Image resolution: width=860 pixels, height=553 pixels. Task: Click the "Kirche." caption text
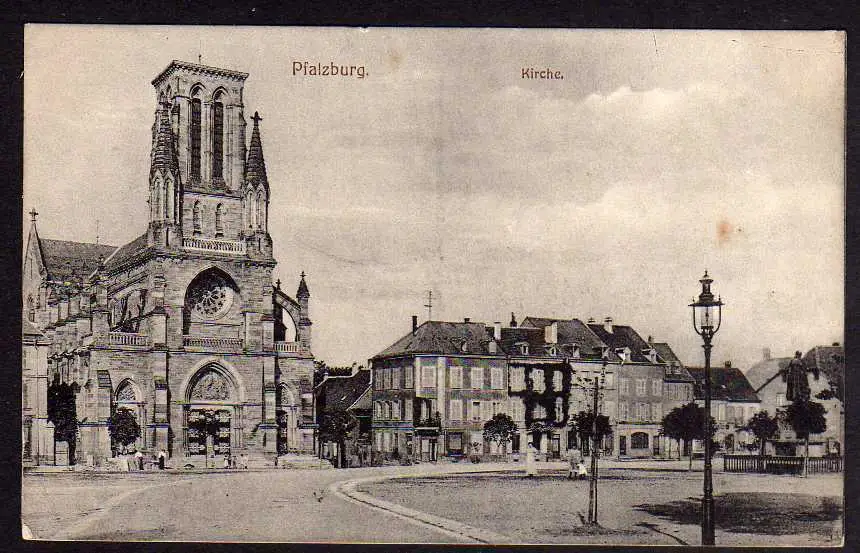click(542, 74)
